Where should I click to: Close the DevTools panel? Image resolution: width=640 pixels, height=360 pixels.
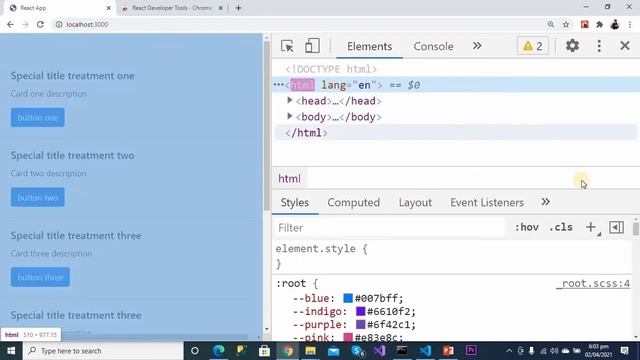point(625,46)
